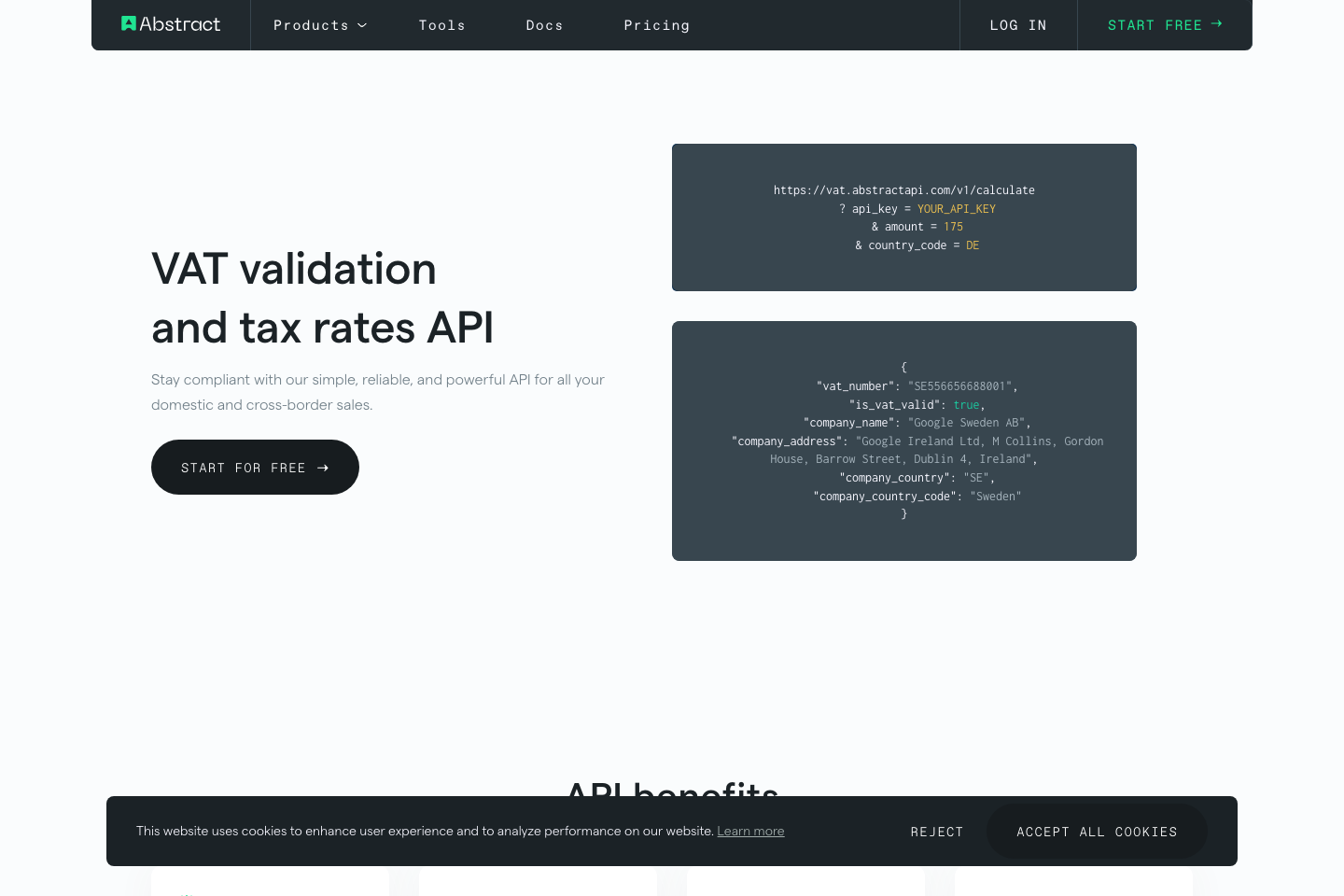Click the API request code block
Screen dimensions: 1344x896
click(903, 217)
